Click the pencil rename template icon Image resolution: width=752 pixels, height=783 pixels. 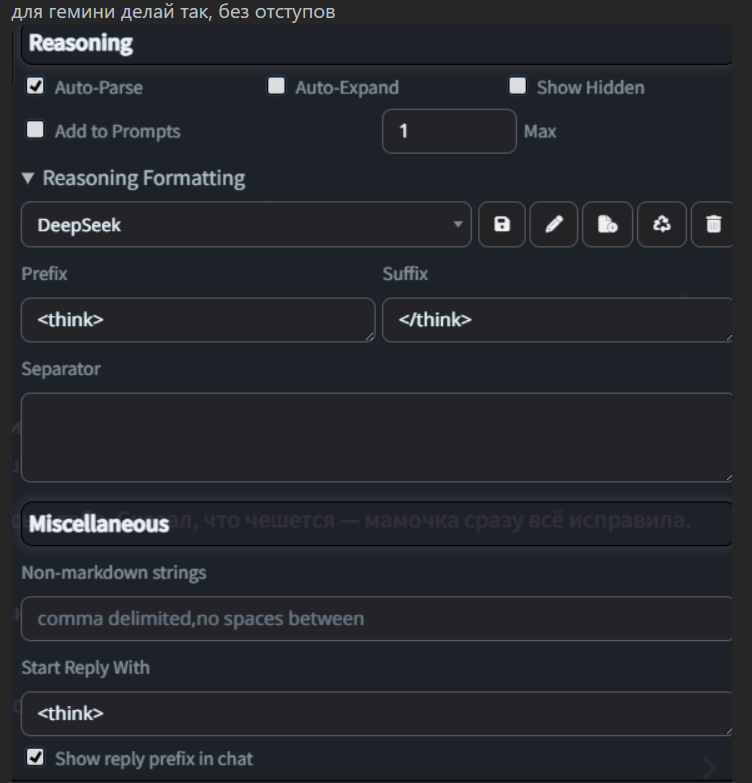(554, 225)
